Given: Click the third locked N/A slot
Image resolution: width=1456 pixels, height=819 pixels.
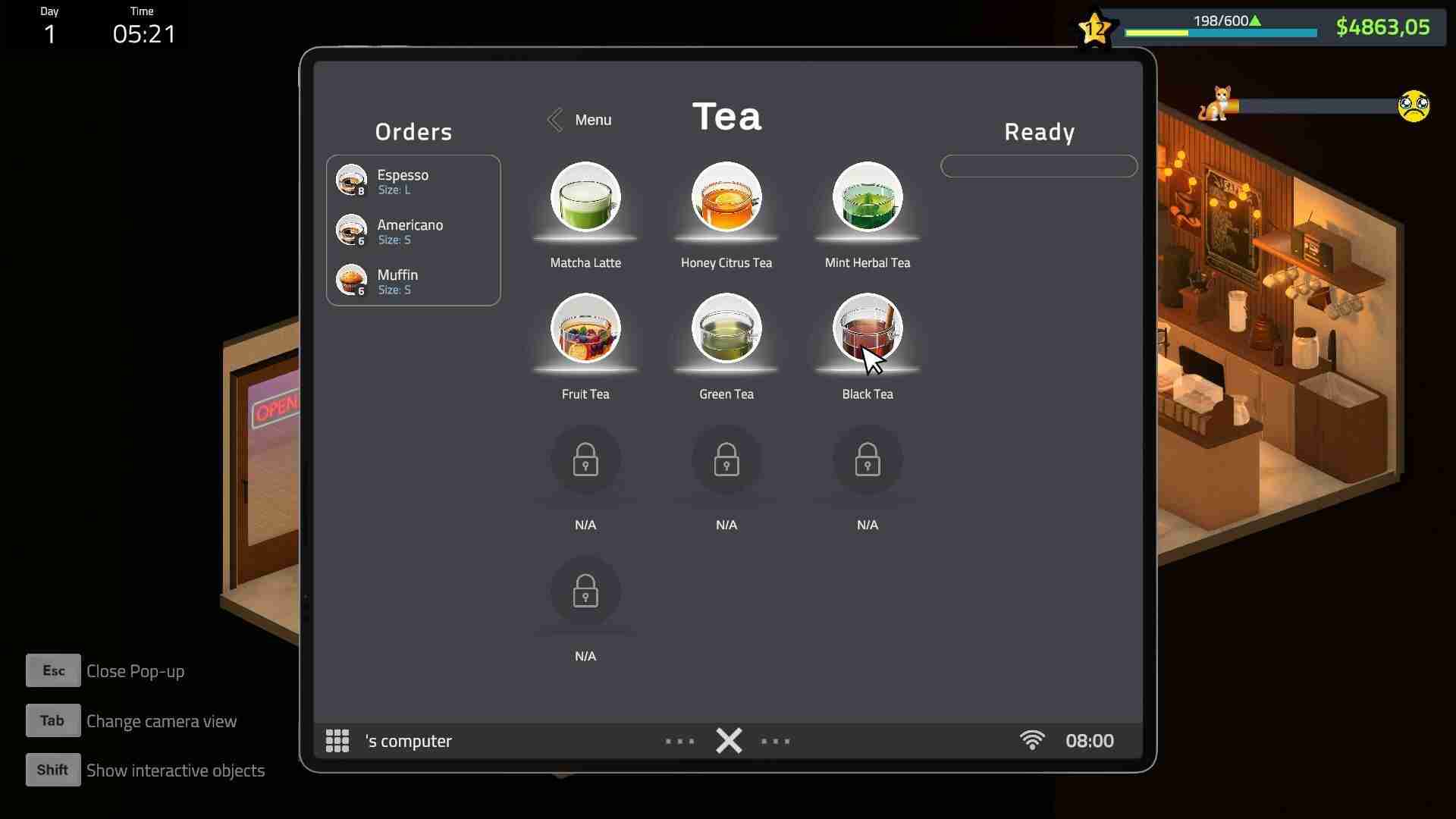Looking at the screenshot, I should pyautogui.click(x=867, y=460).
